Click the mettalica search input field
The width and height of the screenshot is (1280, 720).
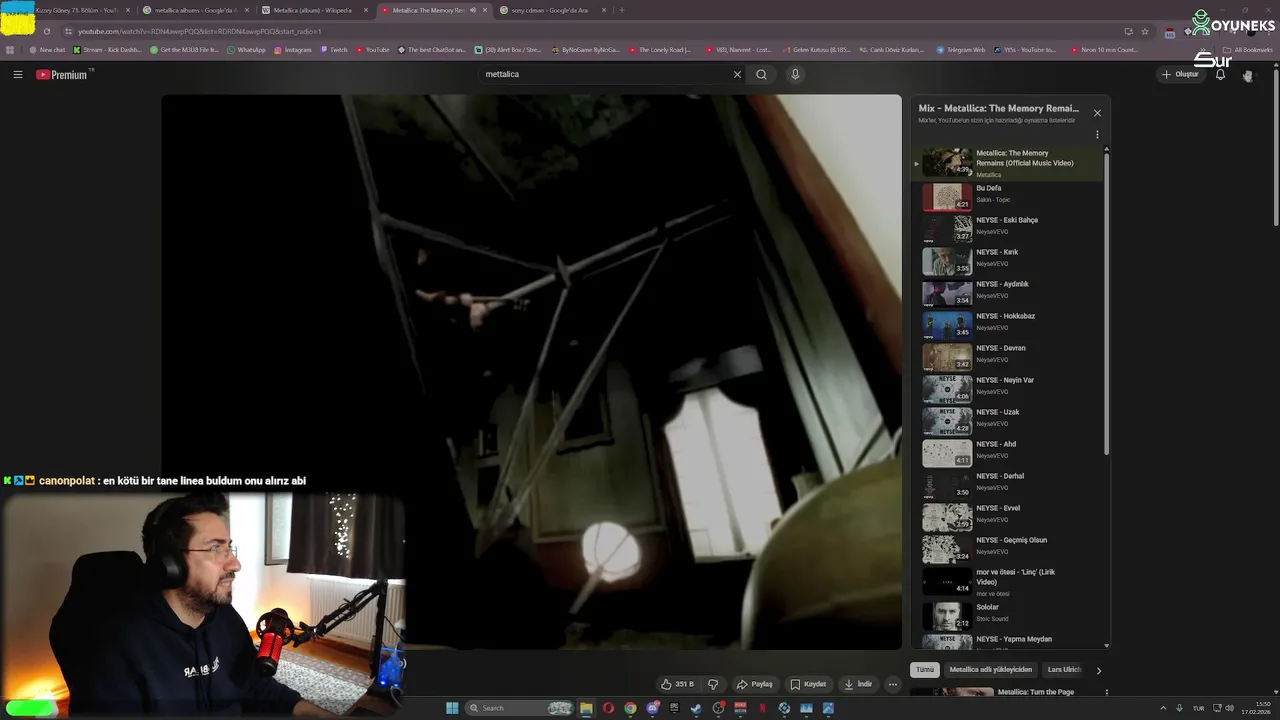(605, 74)
